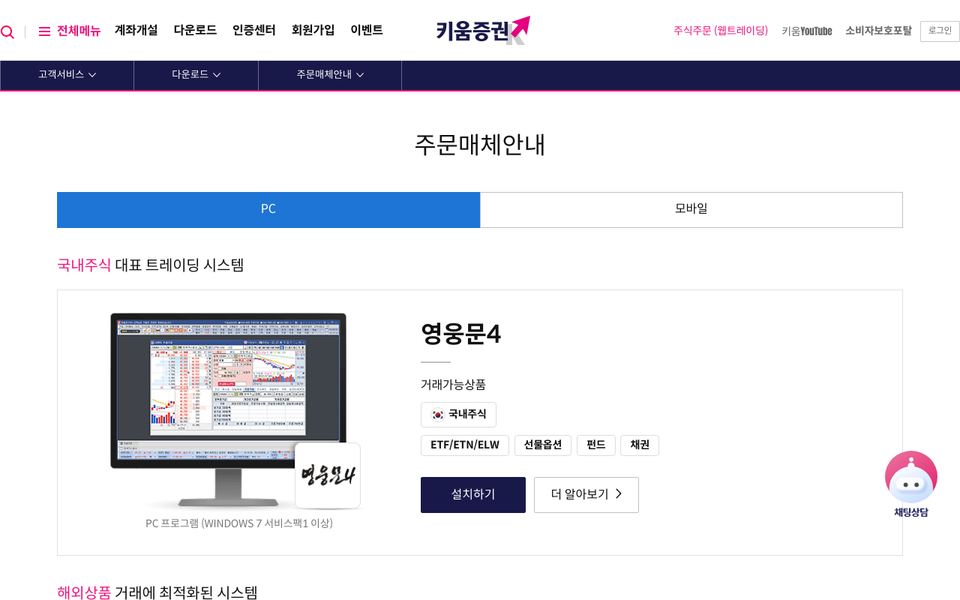Expand the 주문매체안내 dropdown
Viewport: 960px width, 600px height.
pyautogui.click(x=330, y=75)
